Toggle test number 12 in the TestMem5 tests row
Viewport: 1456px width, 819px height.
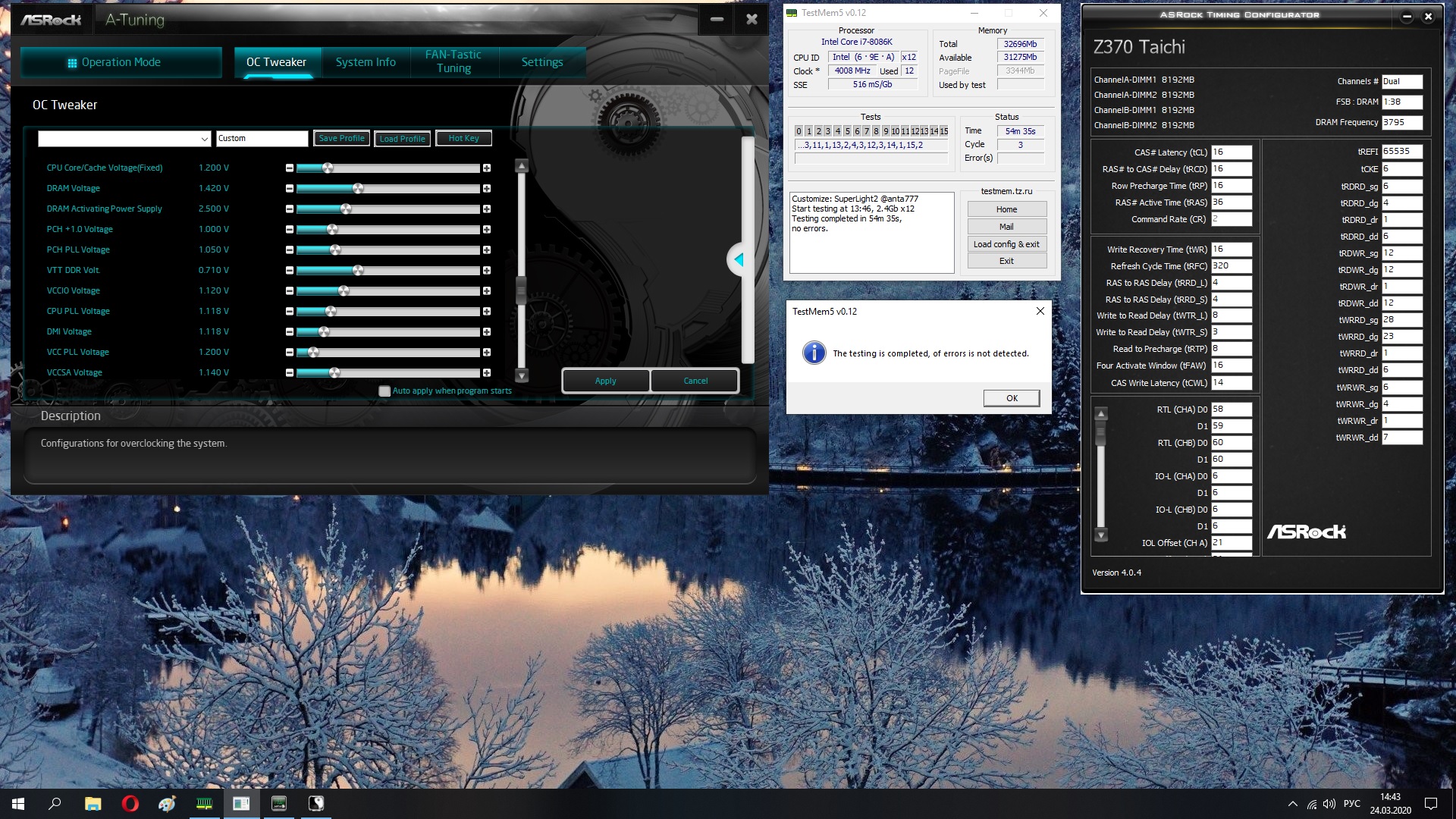[x=915, y=131]
